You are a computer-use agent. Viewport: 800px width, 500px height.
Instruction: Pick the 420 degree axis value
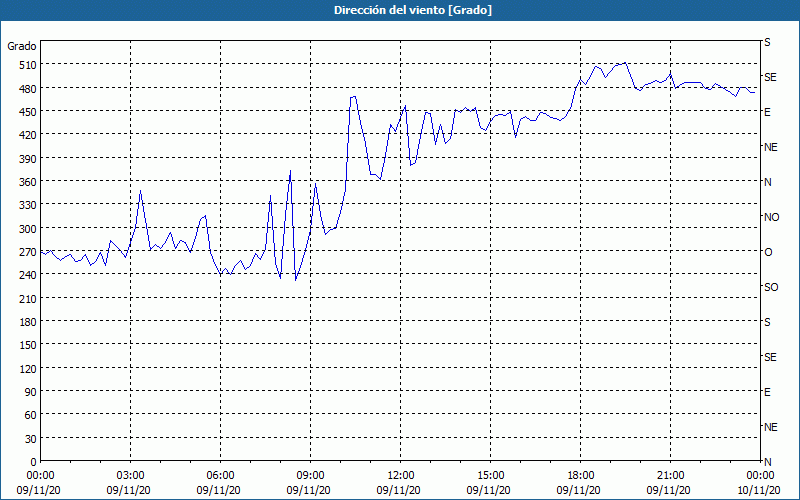point(29,135)
